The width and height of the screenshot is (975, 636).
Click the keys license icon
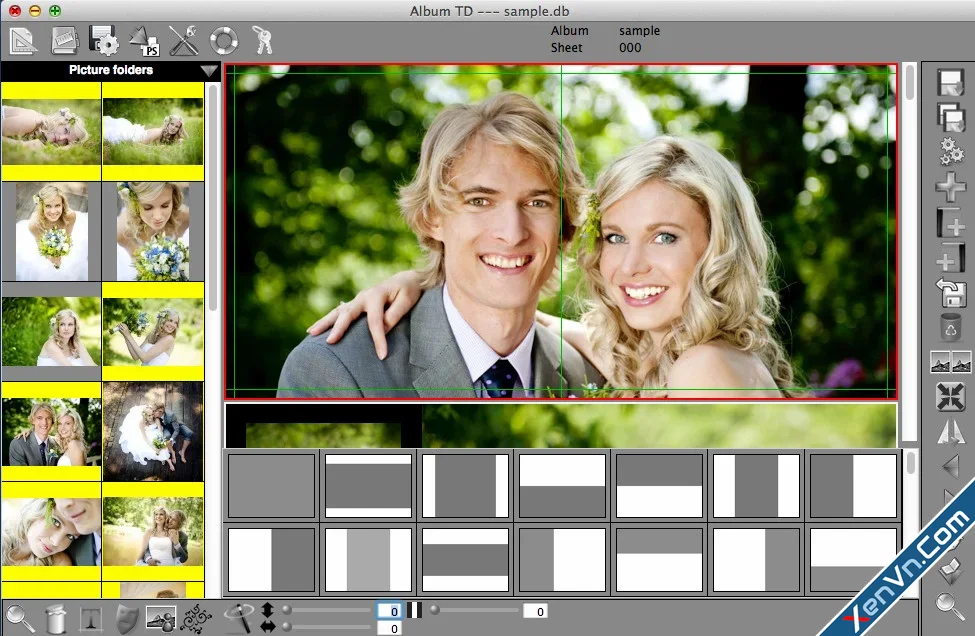click(262, 40)
